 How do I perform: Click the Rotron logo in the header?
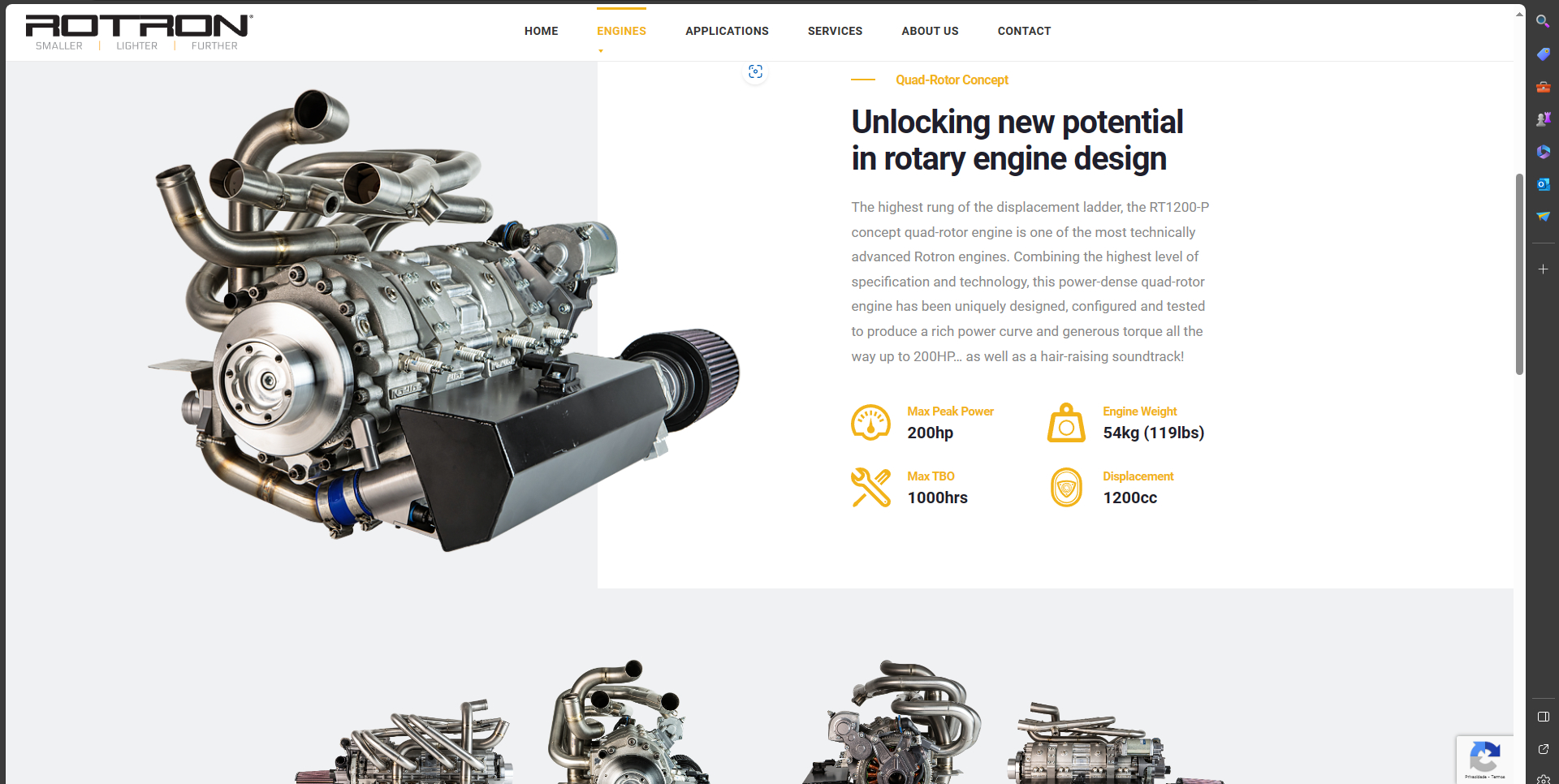[x=139, y=32]
